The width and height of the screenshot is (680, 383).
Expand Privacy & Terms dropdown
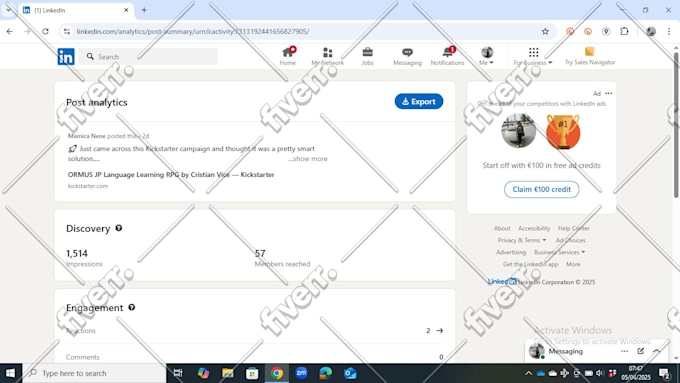522,240
